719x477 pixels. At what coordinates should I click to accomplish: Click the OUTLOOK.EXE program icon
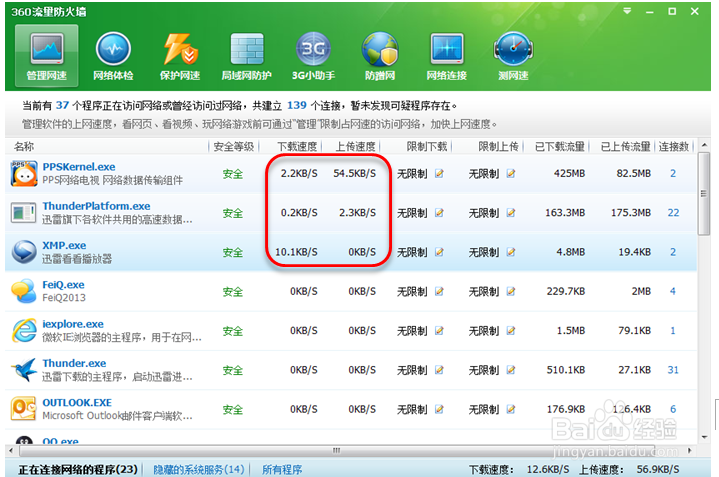coord(24,409)
